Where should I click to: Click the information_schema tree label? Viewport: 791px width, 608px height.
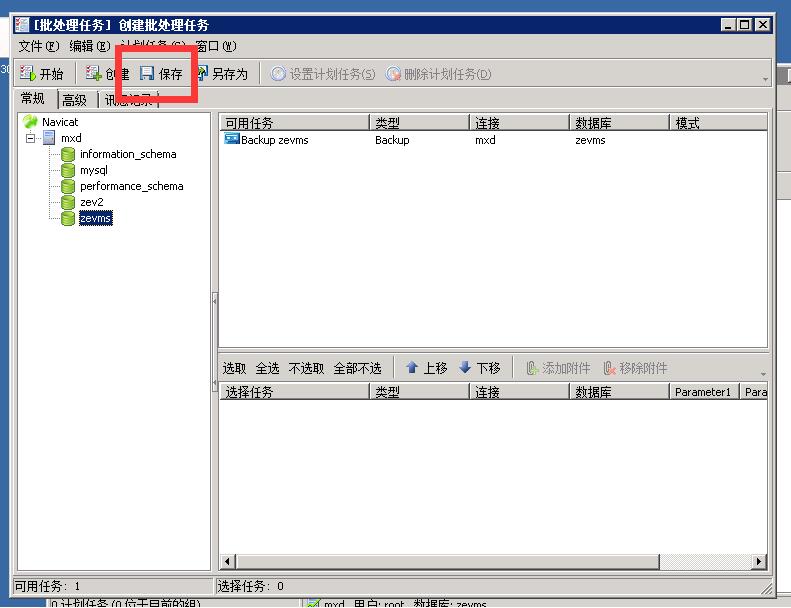(x=128, y=154)
